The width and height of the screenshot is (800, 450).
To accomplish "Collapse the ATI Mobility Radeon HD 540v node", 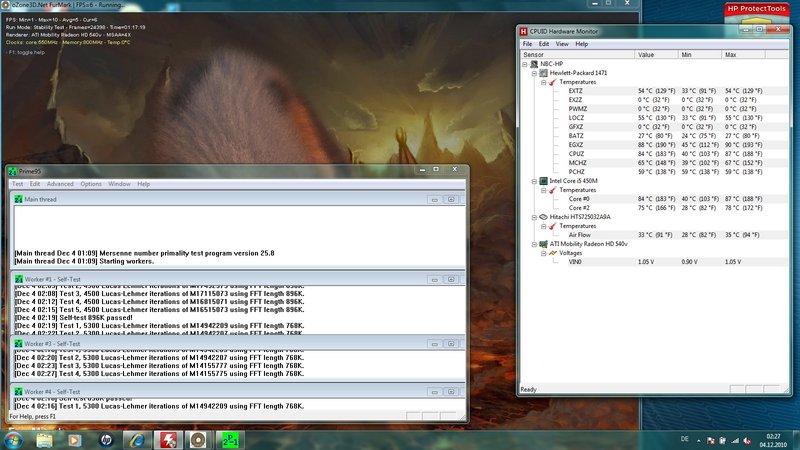I will click(x=534, y=244).
